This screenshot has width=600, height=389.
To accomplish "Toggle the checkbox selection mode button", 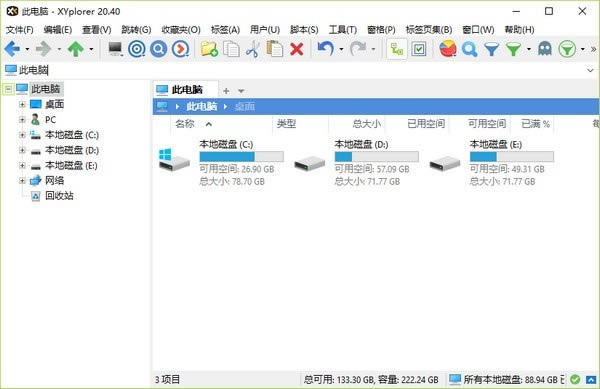I will click(x=419, y=49).
